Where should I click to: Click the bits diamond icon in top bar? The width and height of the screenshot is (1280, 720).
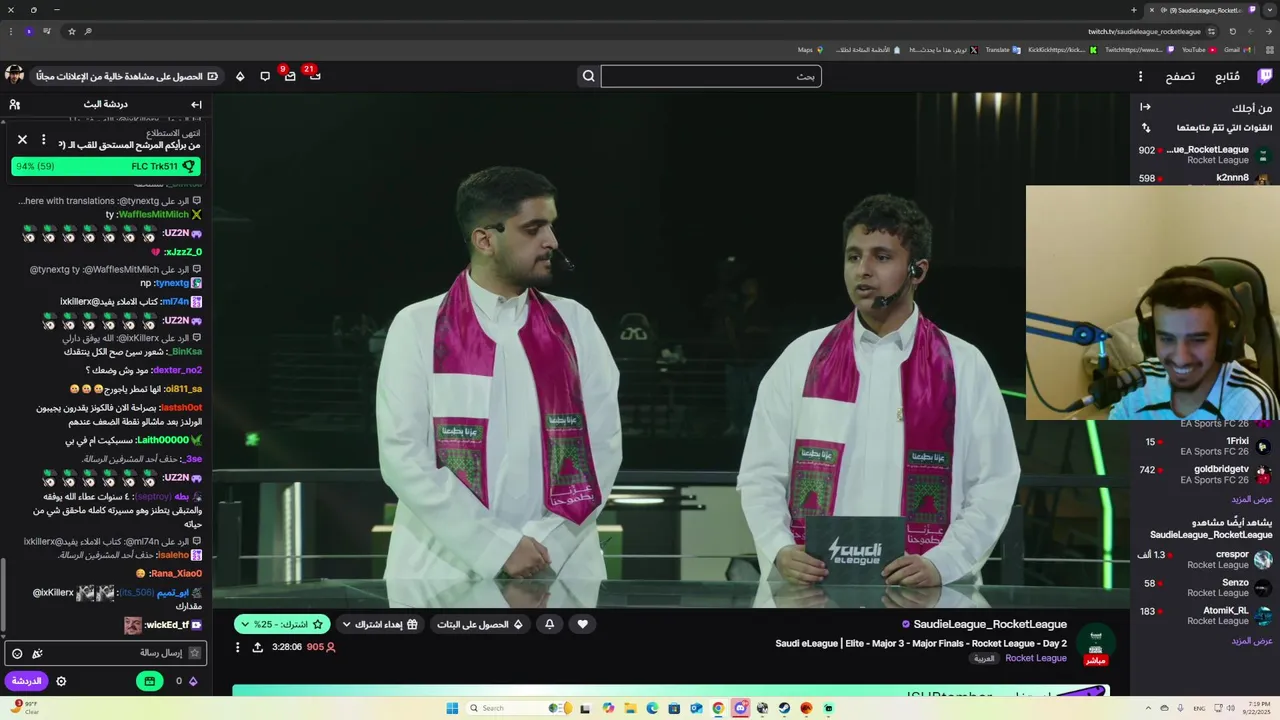click(240, 76)
